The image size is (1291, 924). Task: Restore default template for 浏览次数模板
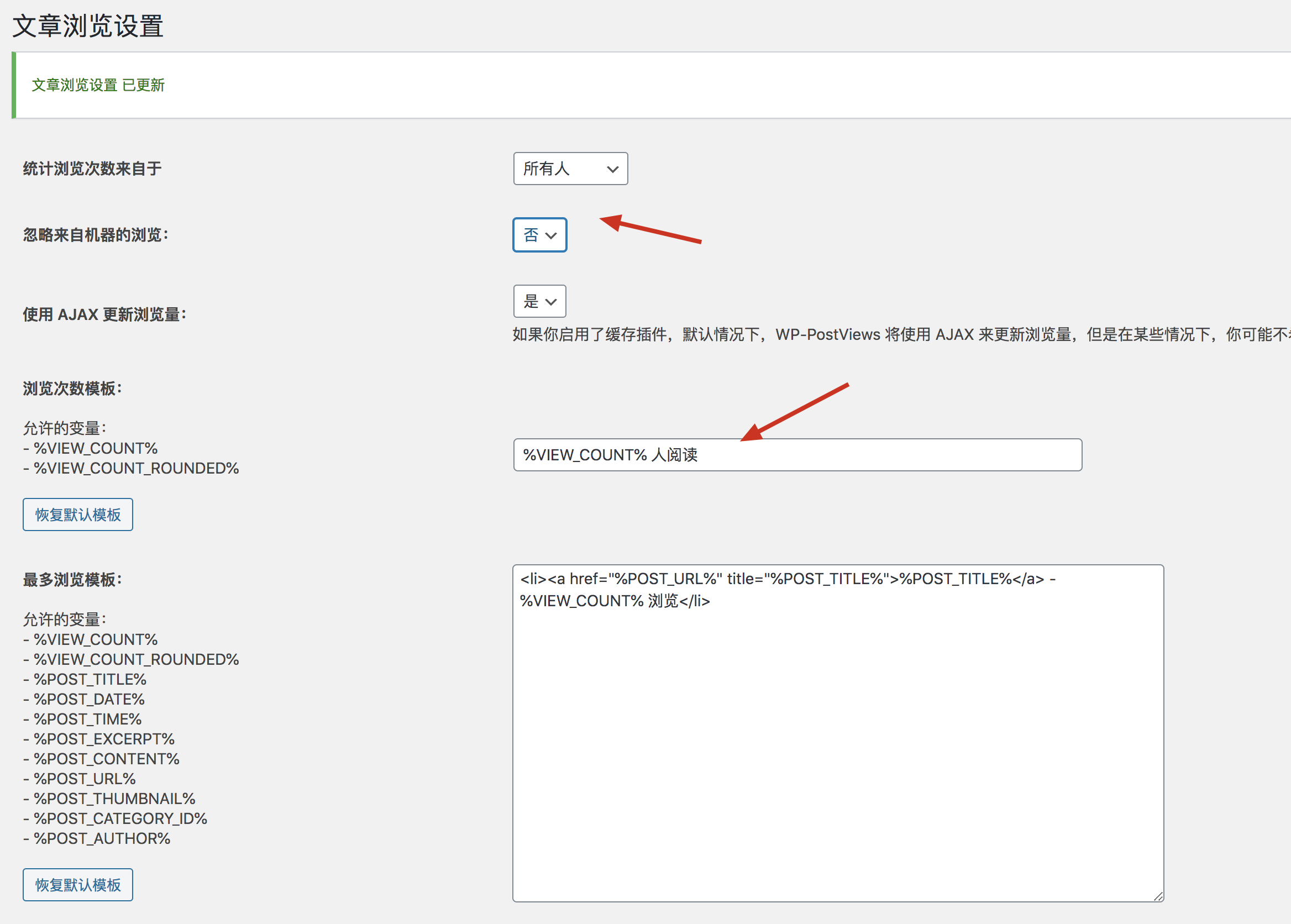pyautogui.click(x=78, y=514)
